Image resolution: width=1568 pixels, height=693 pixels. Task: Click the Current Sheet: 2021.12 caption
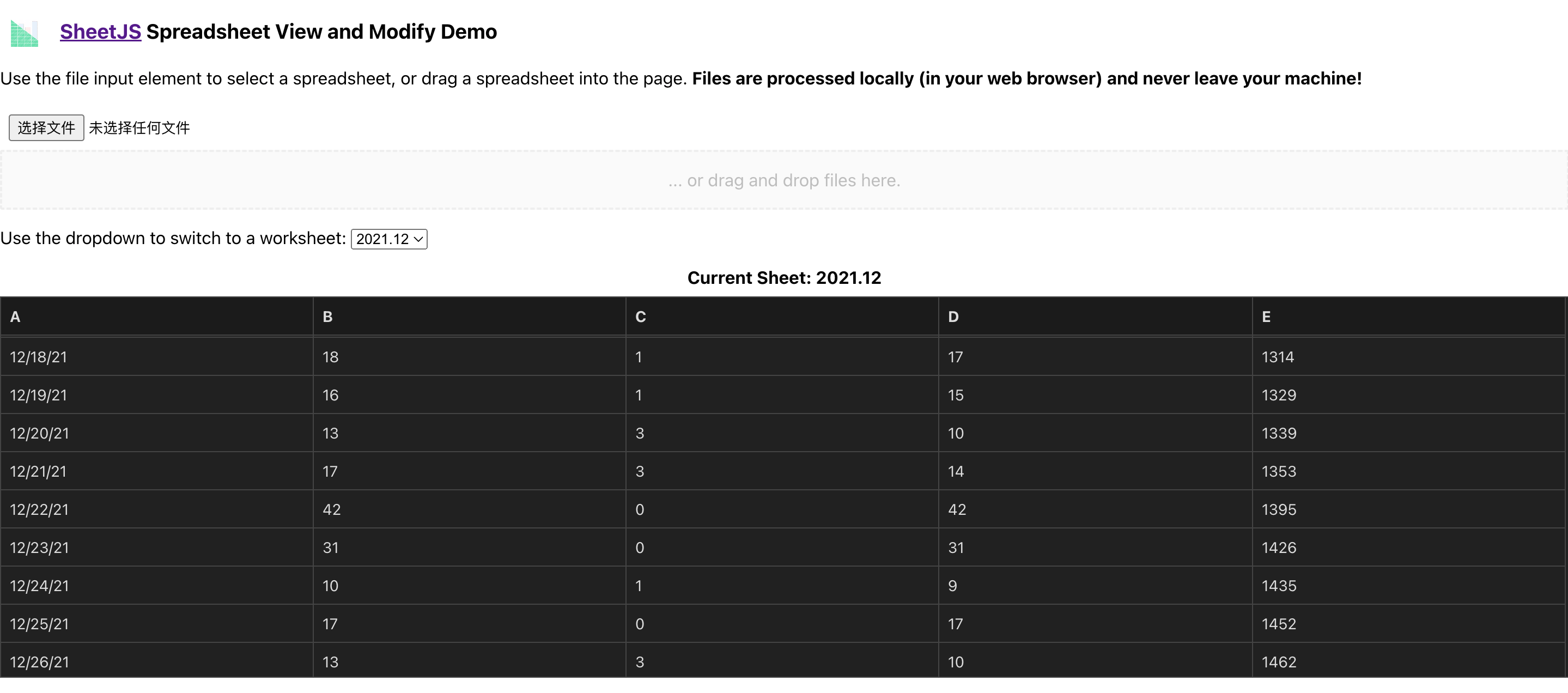(x=784, y=278)
